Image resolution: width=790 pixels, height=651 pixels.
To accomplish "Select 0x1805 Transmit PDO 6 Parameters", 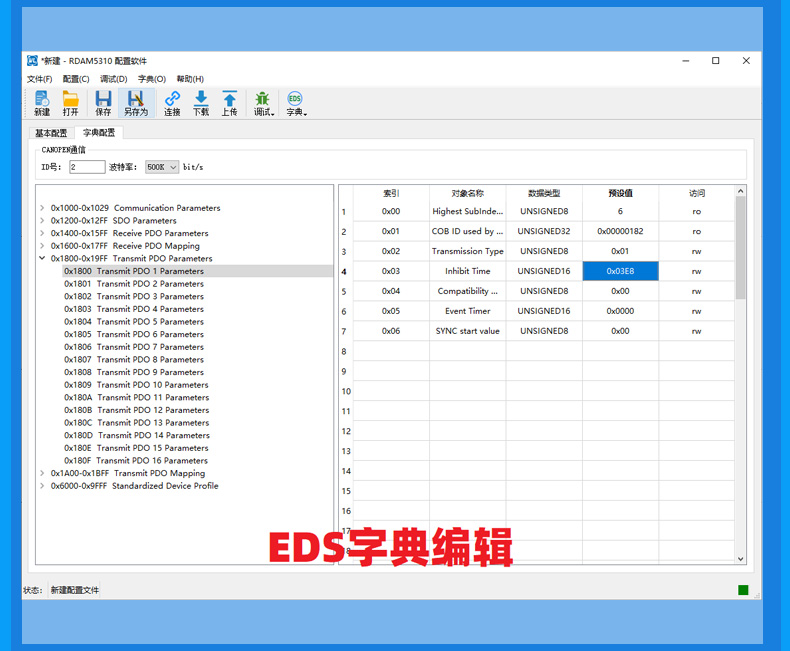I will (134, 334).
